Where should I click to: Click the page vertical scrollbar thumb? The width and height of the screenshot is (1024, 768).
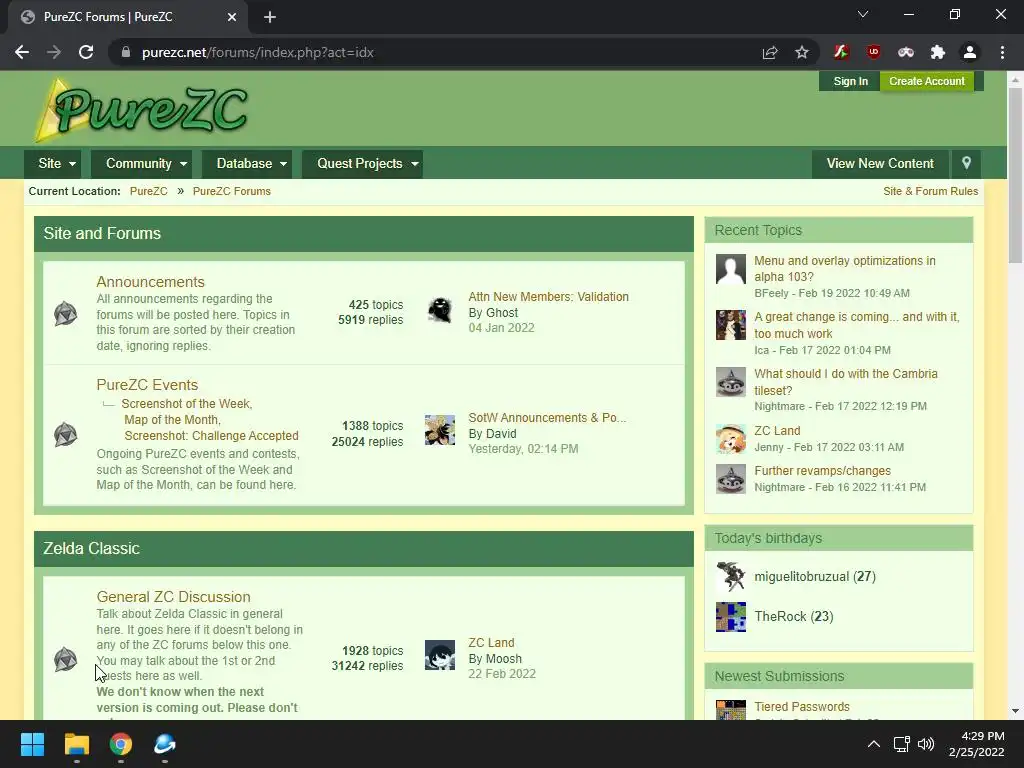pos(1015,175)
